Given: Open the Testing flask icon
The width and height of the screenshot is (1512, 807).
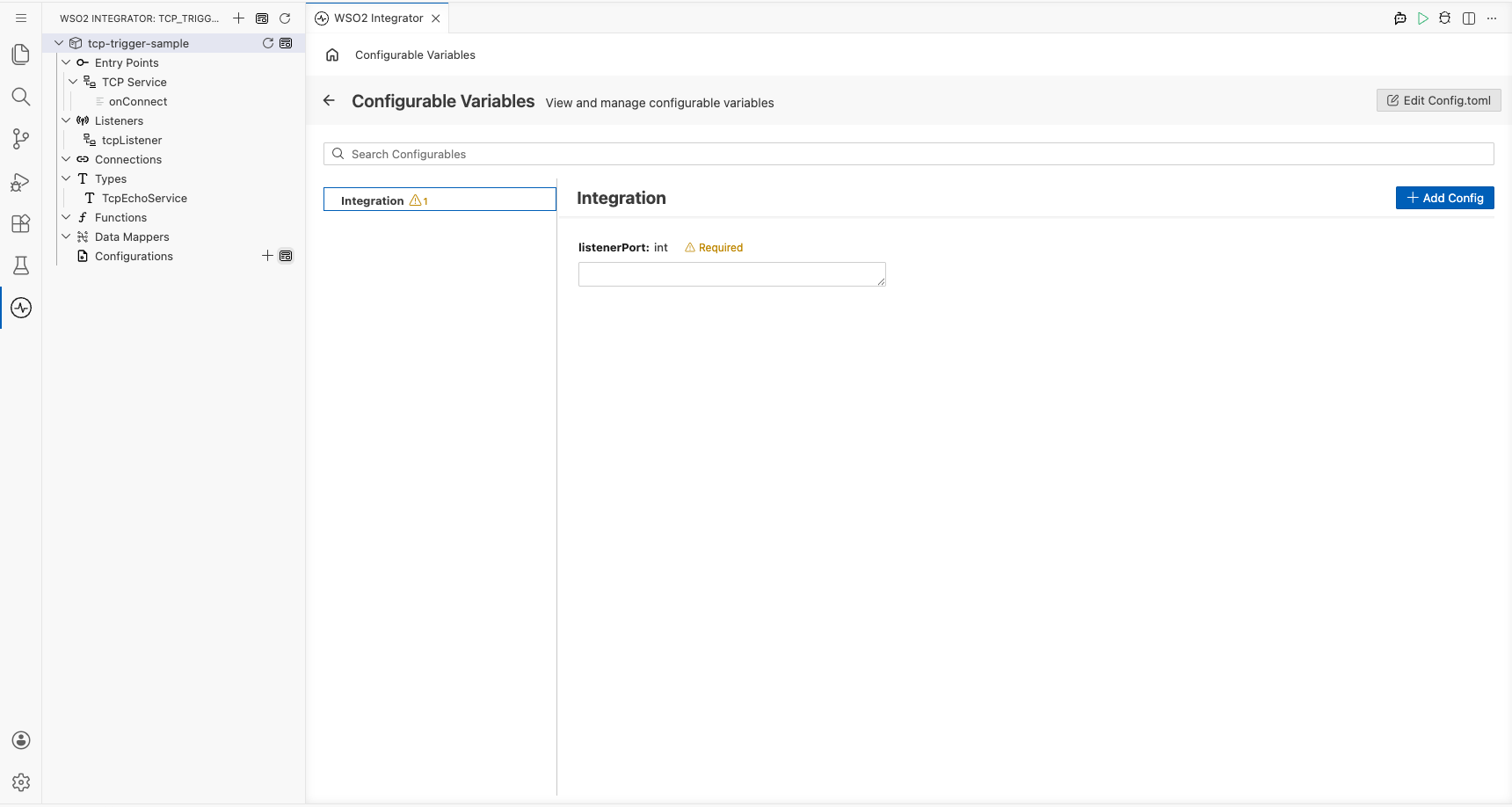Looking at the screenshot, I should click(x=21, y=265).
